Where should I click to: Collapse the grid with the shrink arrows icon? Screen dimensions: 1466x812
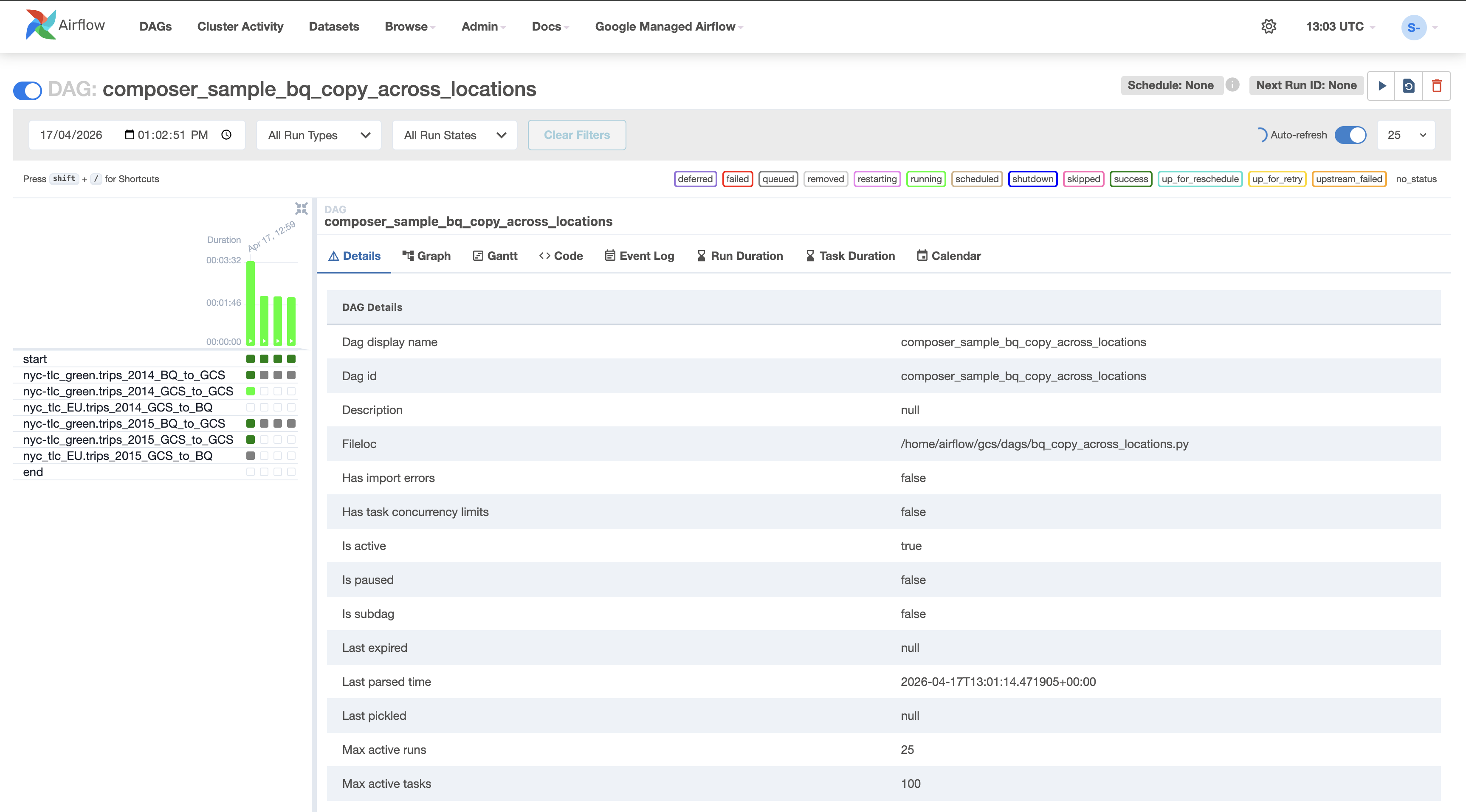pyautogui.click(x=301, y=208)
